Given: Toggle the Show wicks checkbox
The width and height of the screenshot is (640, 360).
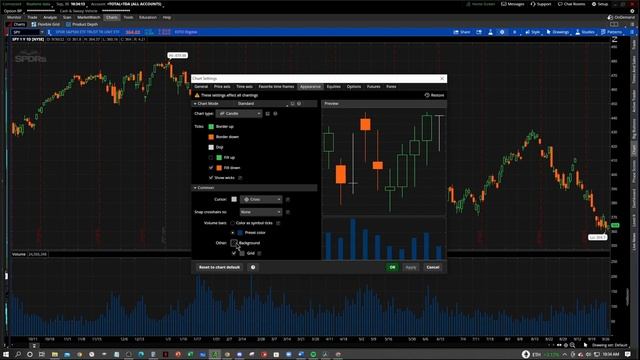Looking at the screenshot, I should coord(211,178).
